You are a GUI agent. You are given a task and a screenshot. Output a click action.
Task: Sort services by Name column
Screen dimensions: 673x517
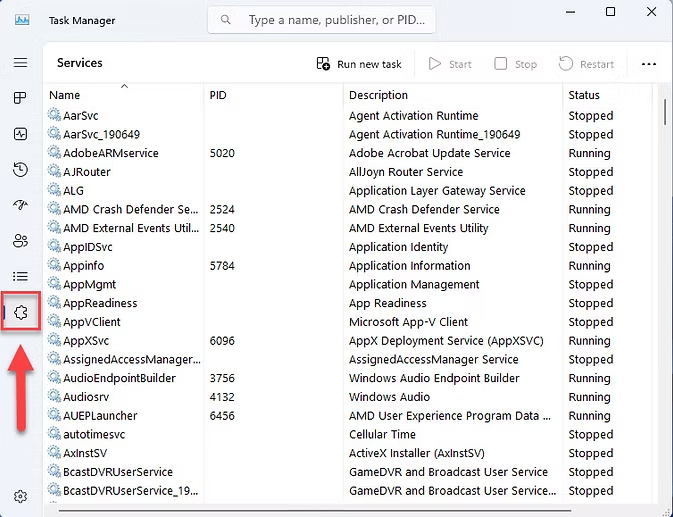(65, 95)
